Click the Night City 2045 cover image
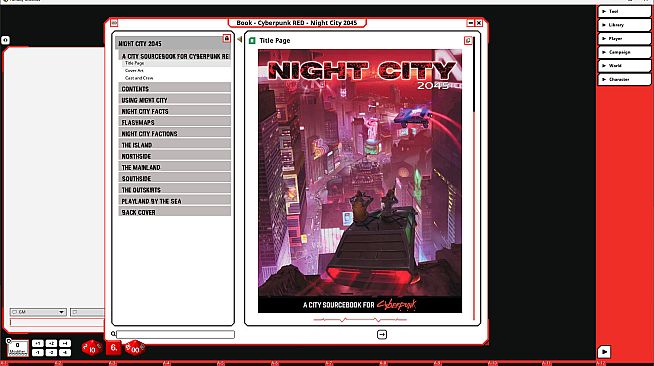 click(x=360, y=181)
